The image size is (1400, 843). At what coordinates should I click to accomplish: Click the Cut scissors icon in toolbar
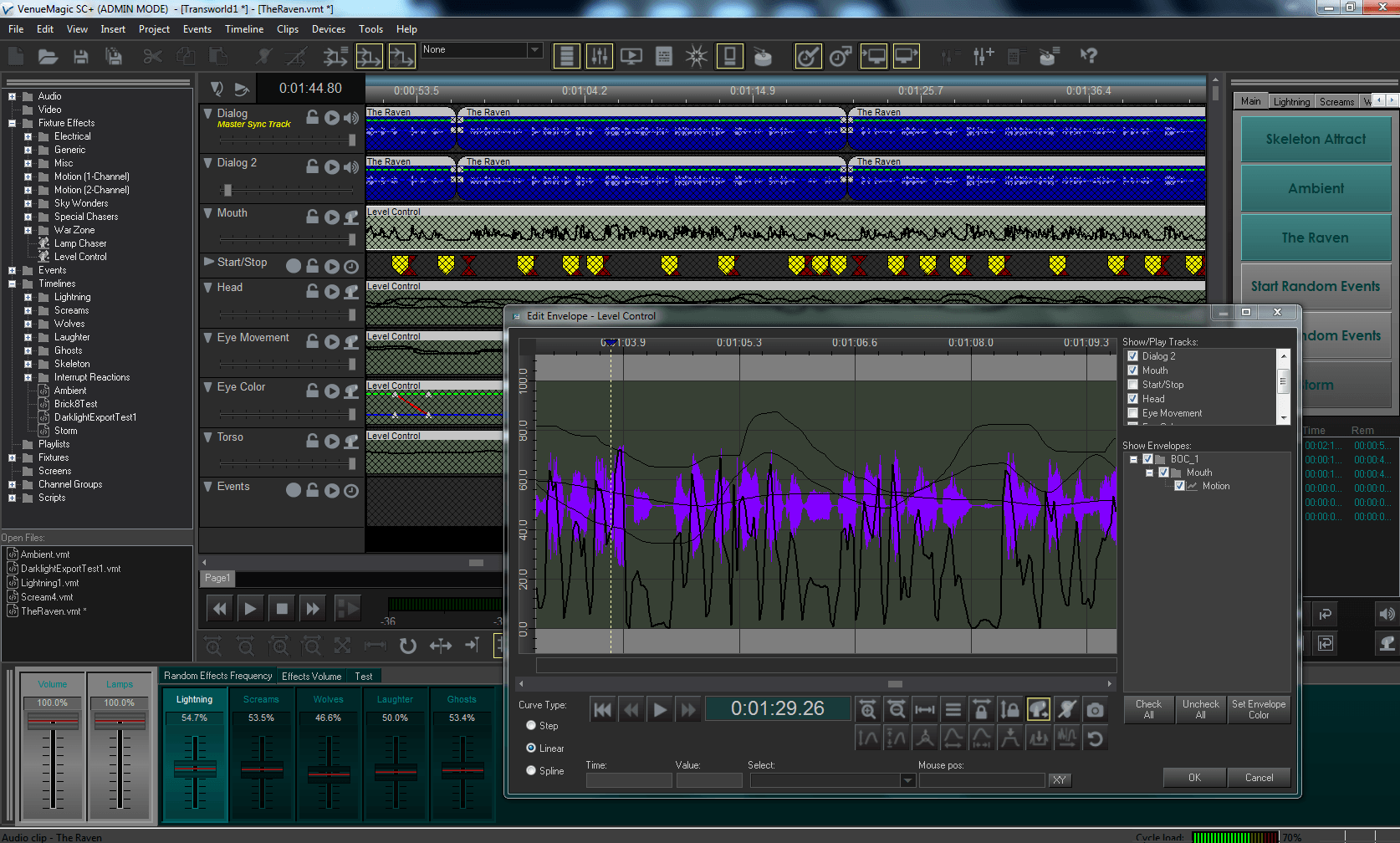pos(152,57)
